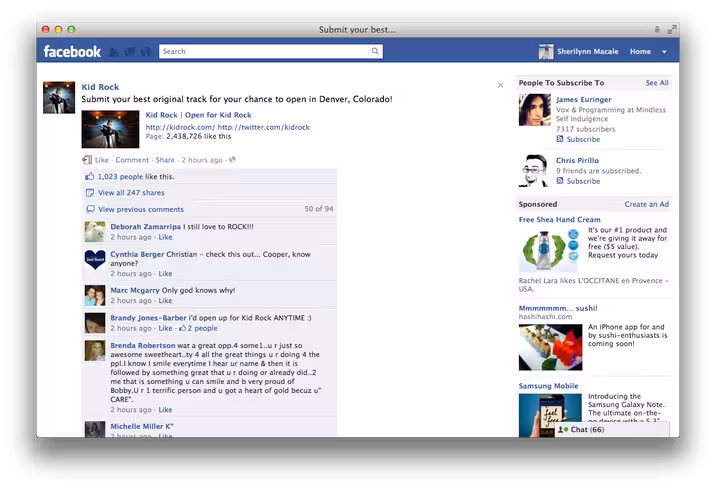Go to Home in the header
716x488 pixels.
pyautogui.click(x=640, y=52)
